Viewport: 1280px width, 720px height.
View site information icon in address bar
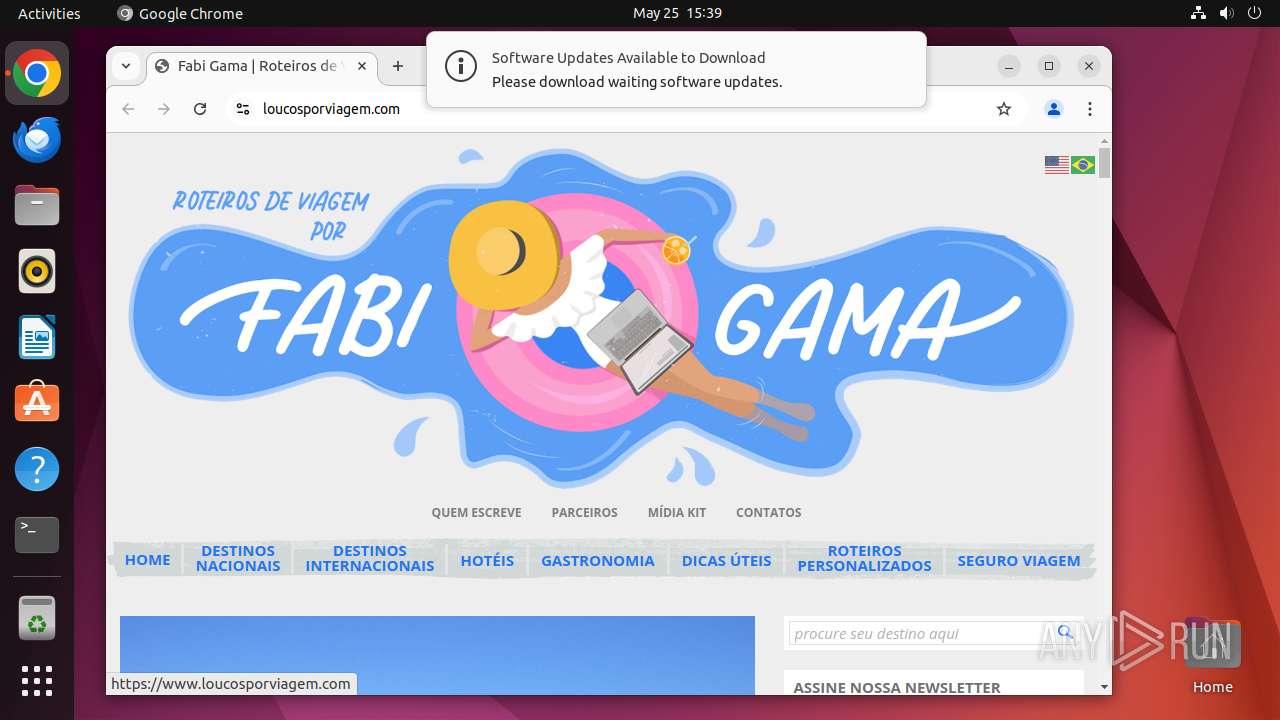point(242,109)
